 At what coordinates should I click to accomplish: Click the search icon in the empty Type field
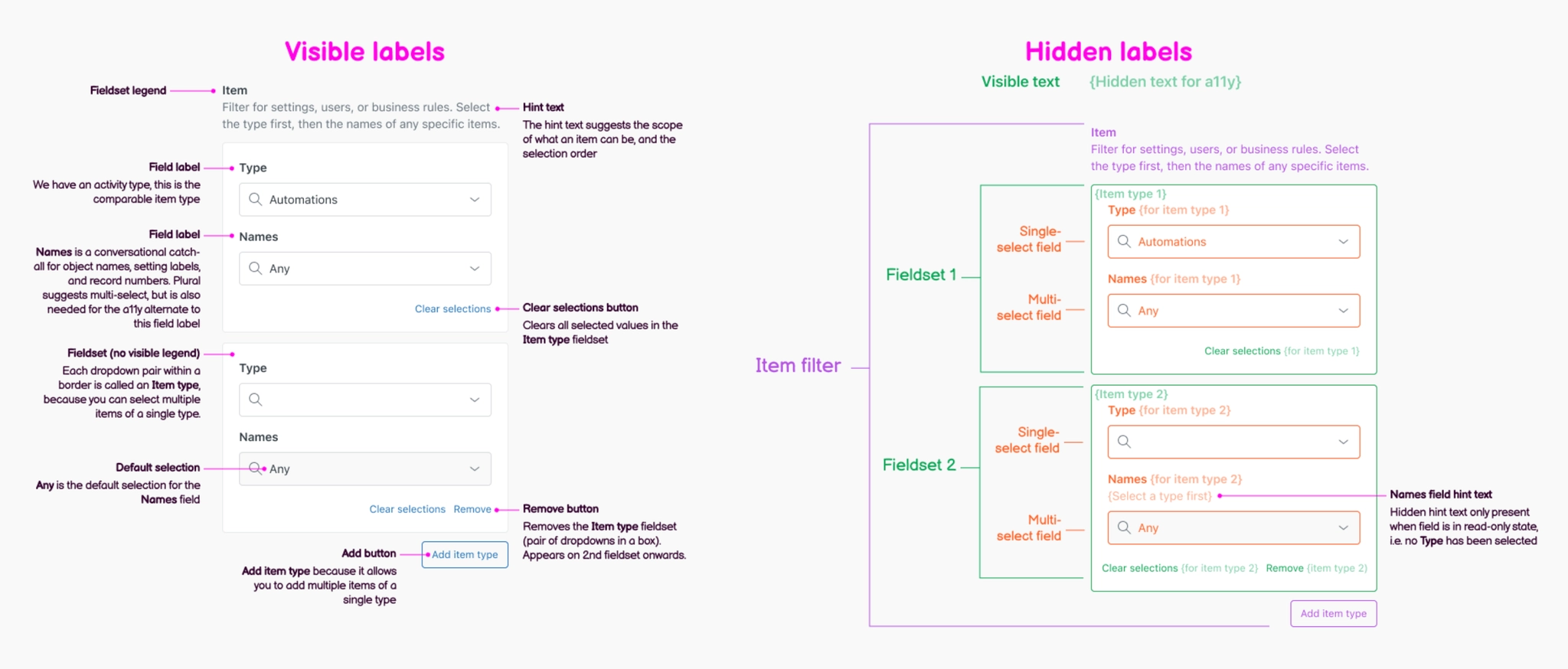point(256,400)
